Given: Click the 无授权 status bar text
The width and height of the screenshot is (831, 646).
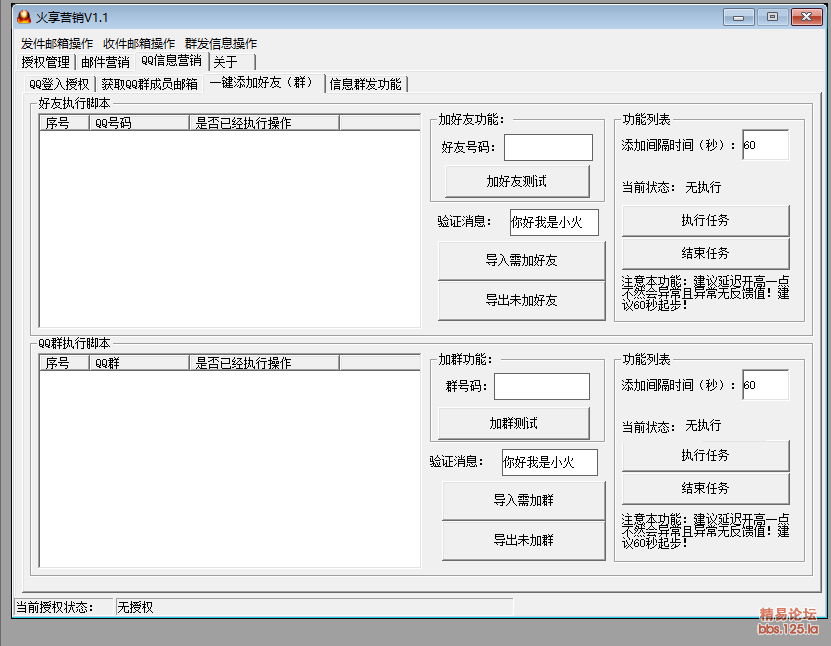Looking at the screenshot, I should [135, 607].
